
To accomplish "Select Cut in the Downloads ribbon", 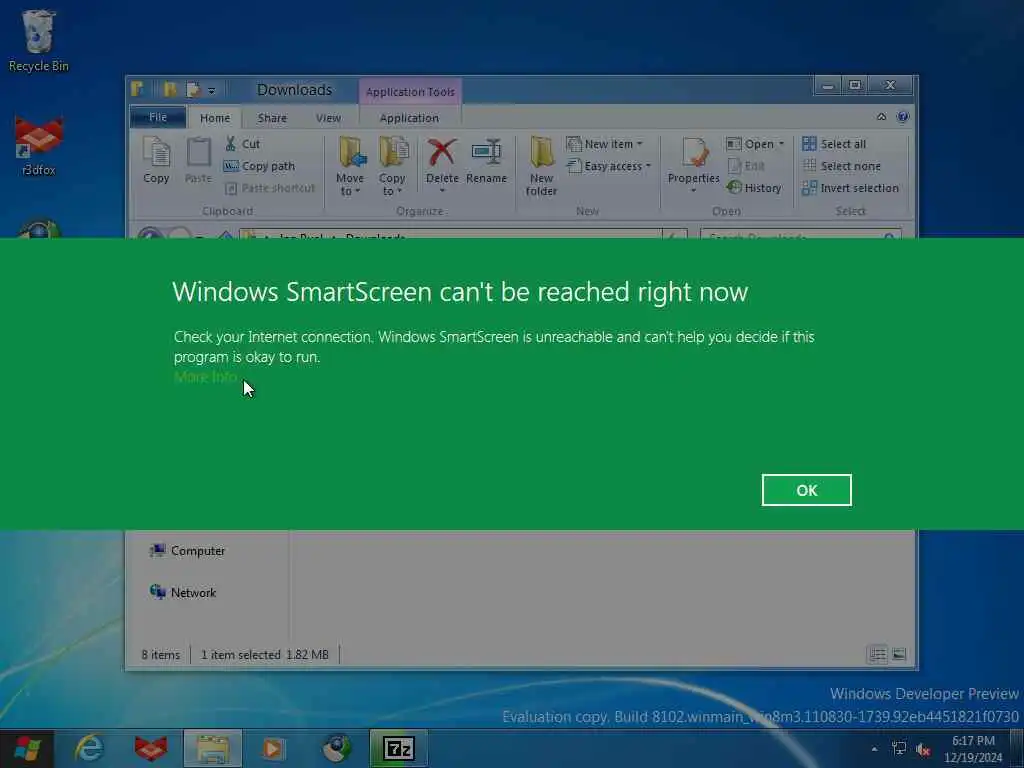I will (x=242, y=144).
